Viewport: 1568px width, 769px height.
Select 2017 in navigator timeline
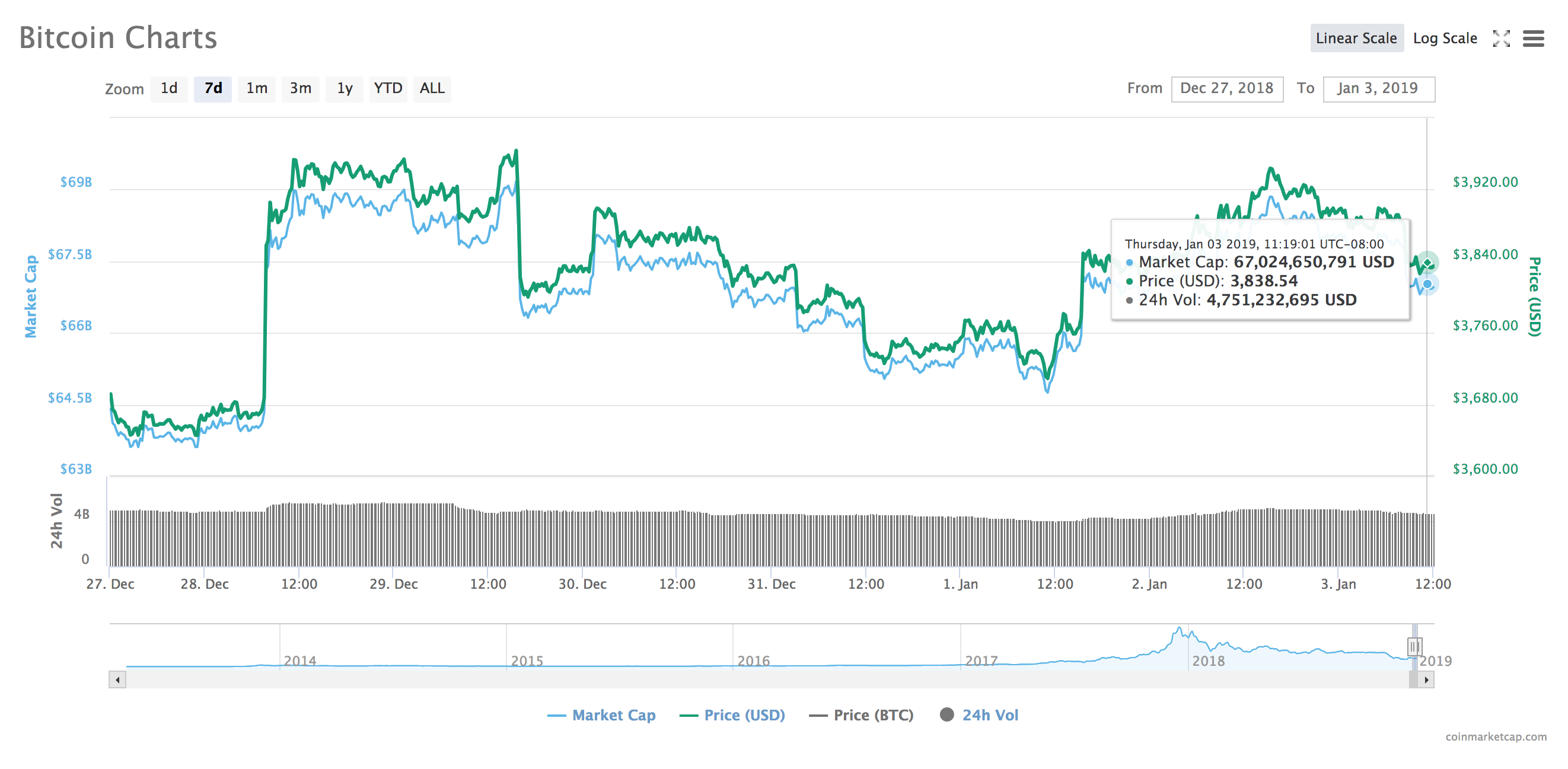click(981, 660)
